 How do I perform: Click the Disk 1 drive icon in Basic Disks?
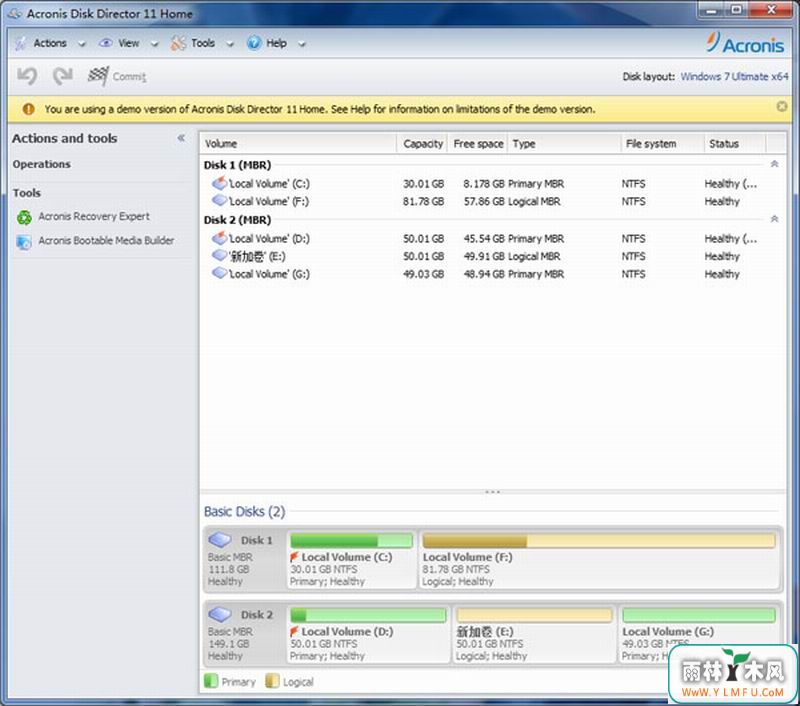[220, 539]
